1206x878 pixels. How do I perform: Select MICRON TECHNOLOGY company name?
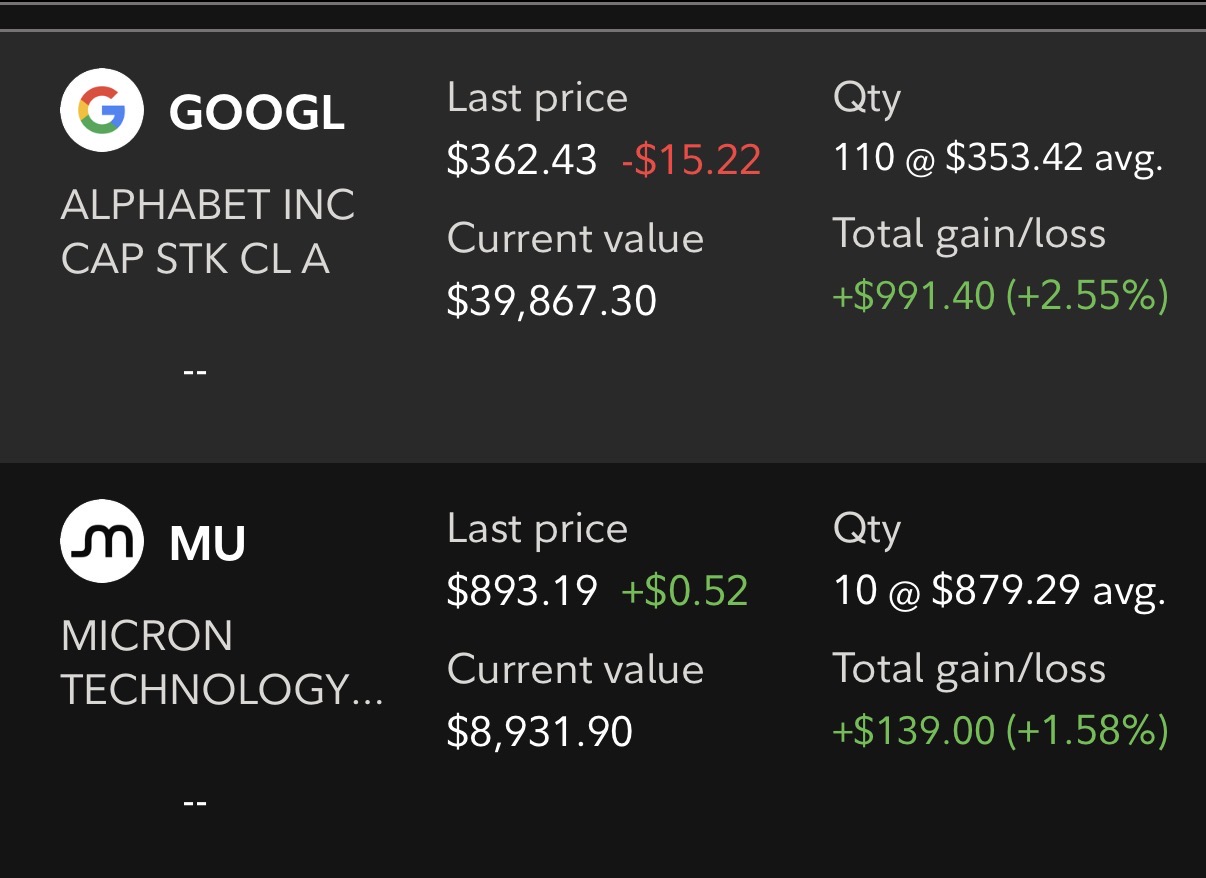coord(222,663)
